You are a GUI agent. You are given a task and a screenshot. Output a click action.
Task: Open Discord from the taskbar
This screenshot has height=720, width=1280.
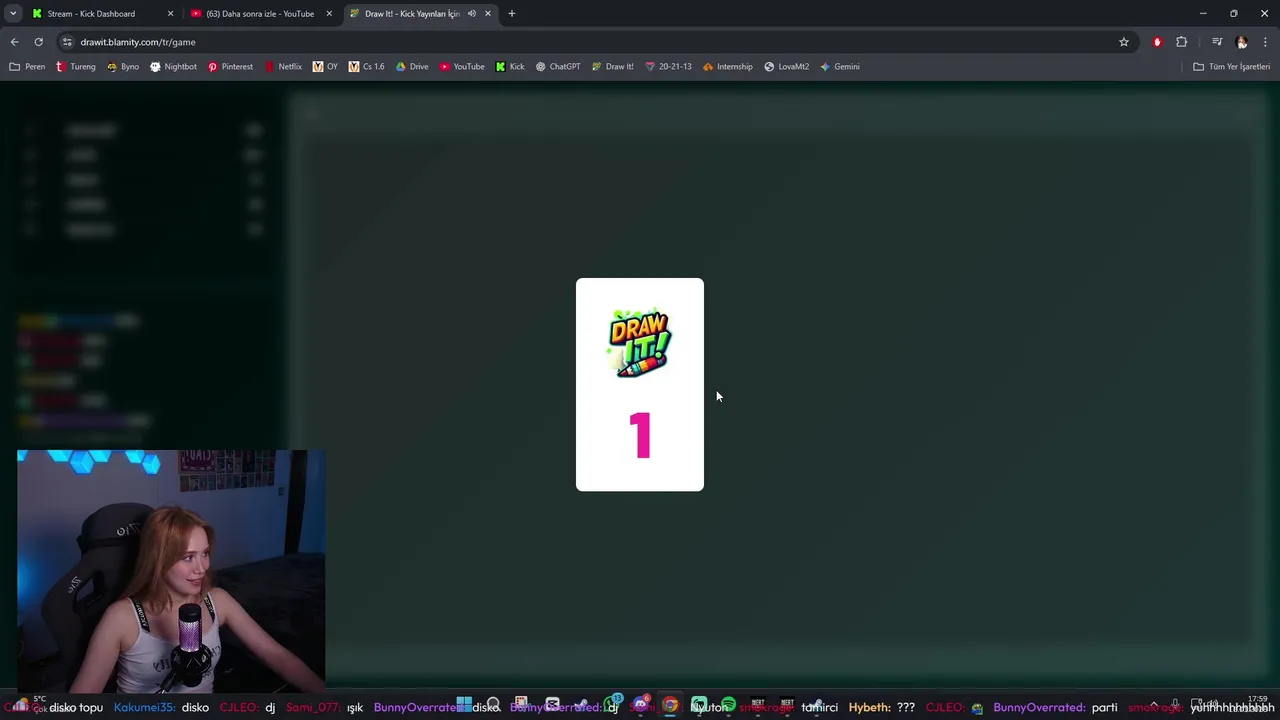click(641, 705)
